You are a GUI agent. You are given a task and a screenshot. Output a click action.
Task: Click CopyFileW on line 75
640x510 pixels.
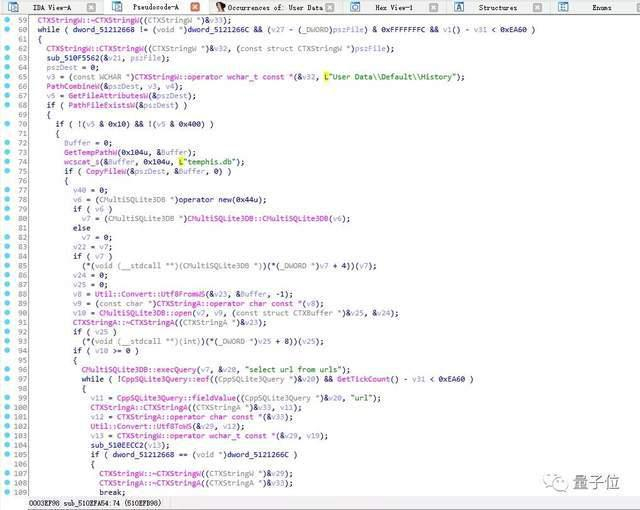pyautogui.click(x=106, y=171)
